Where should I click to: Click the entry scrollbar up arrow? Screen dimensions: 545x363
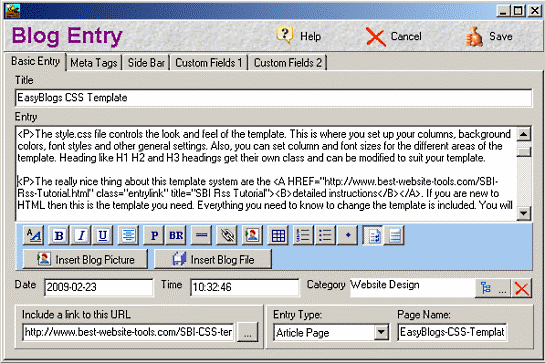[x=524, y=134]
